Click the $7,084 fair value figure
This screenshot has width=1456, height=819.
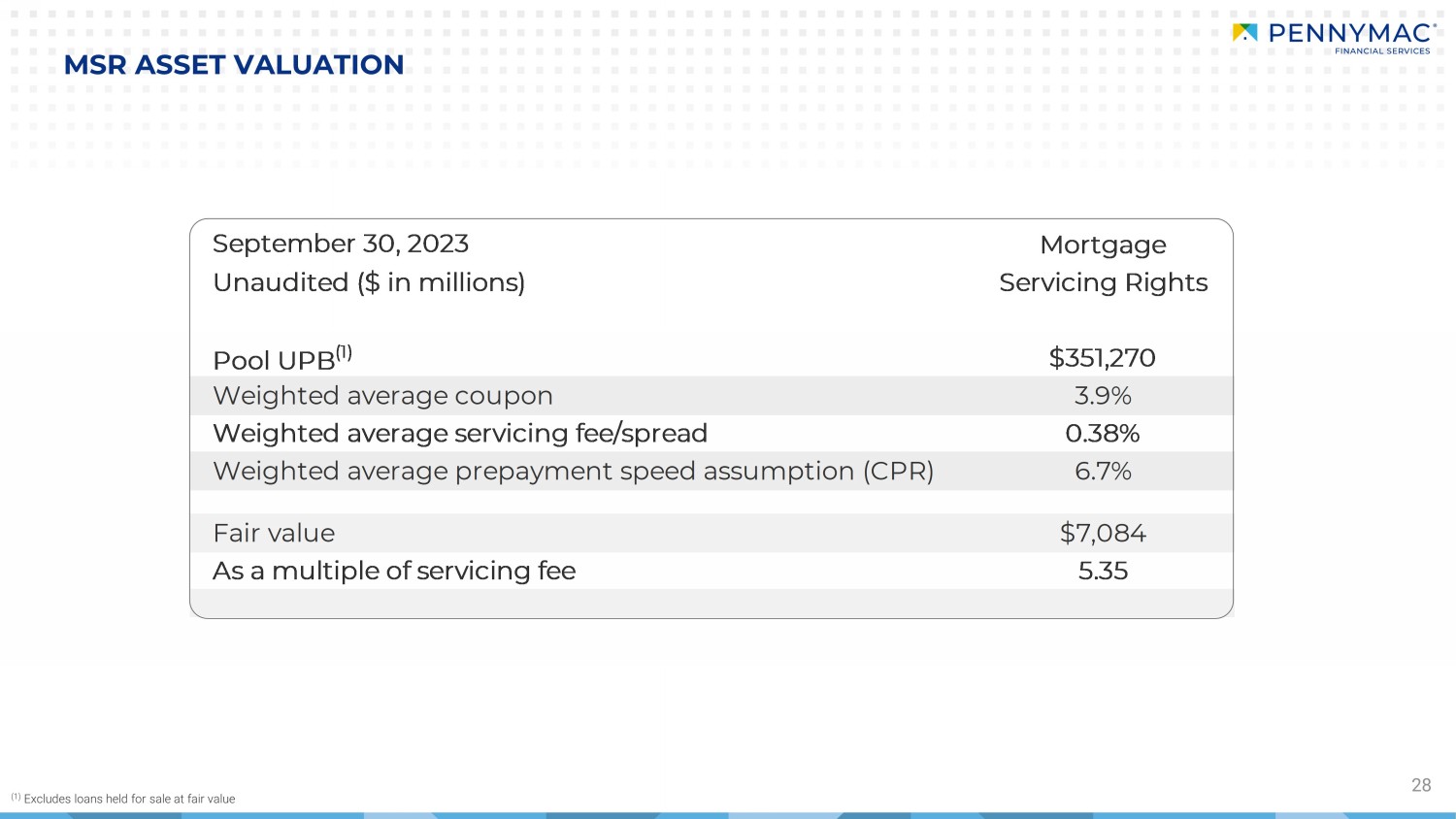(x=1103, y=533)
